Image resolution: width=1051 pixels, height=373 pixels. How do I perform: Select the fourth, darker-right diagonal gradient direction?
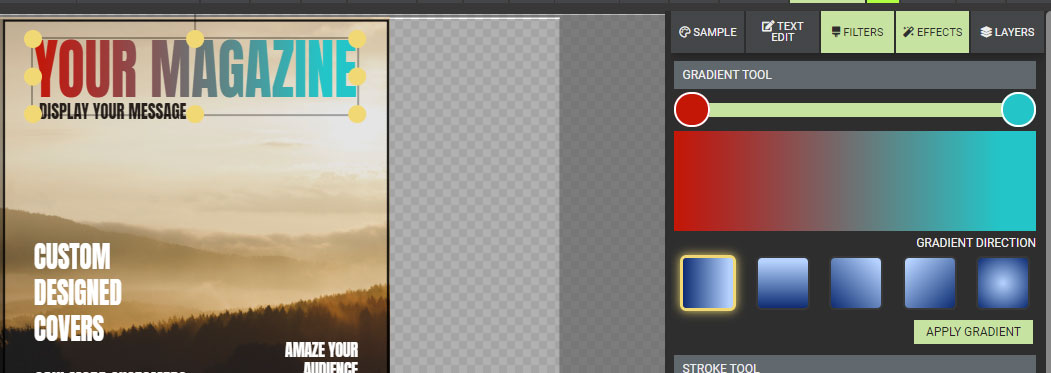930,283
